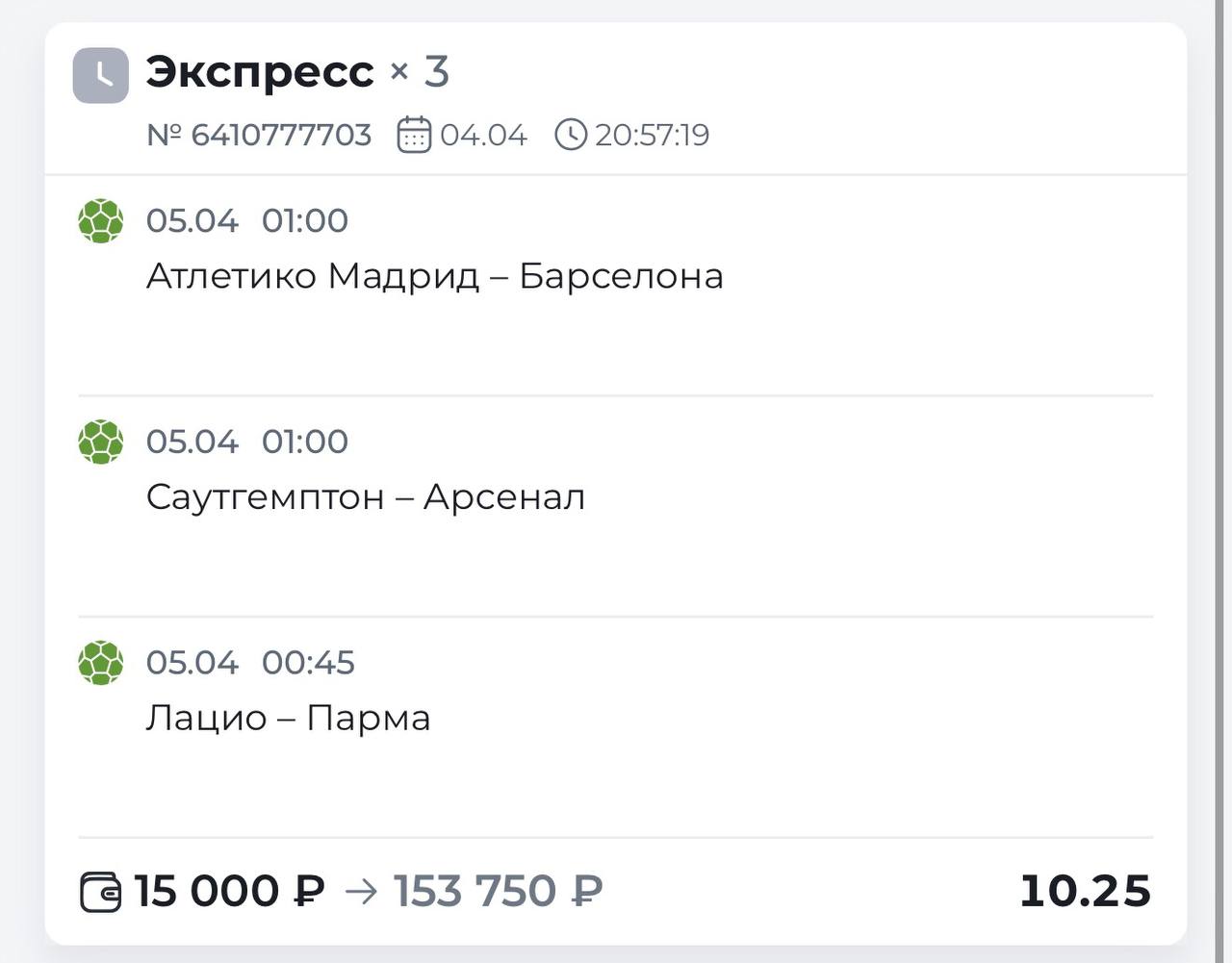Select bet number 6410777703
The image size is (1232, 963).
[259, 135]
